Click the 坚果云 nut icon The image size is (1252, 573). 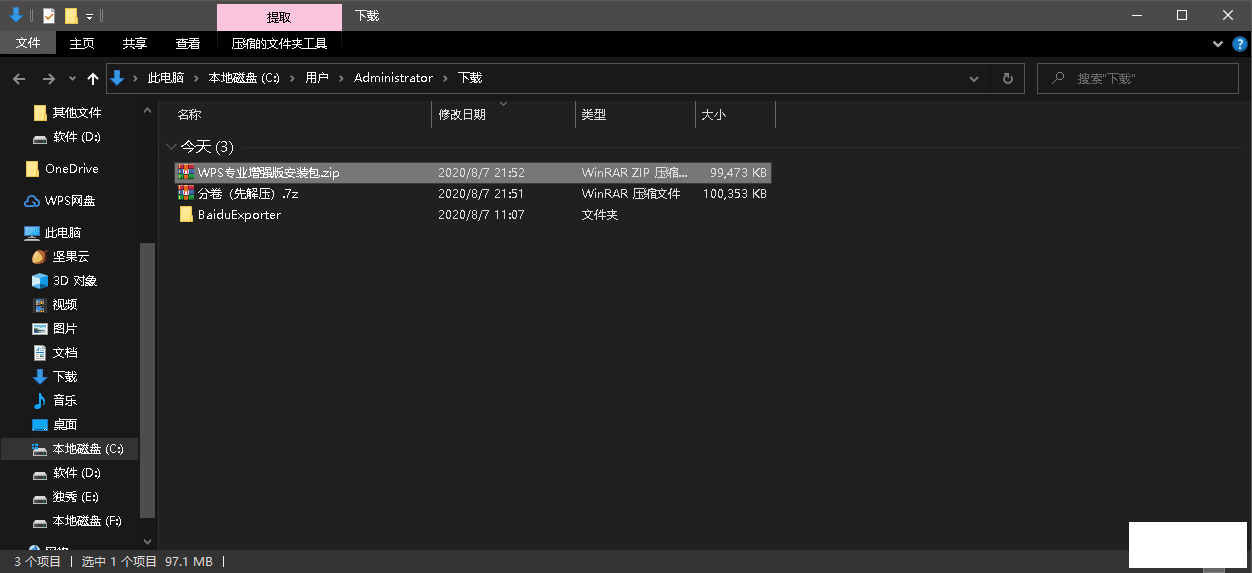tap(40, 257)
